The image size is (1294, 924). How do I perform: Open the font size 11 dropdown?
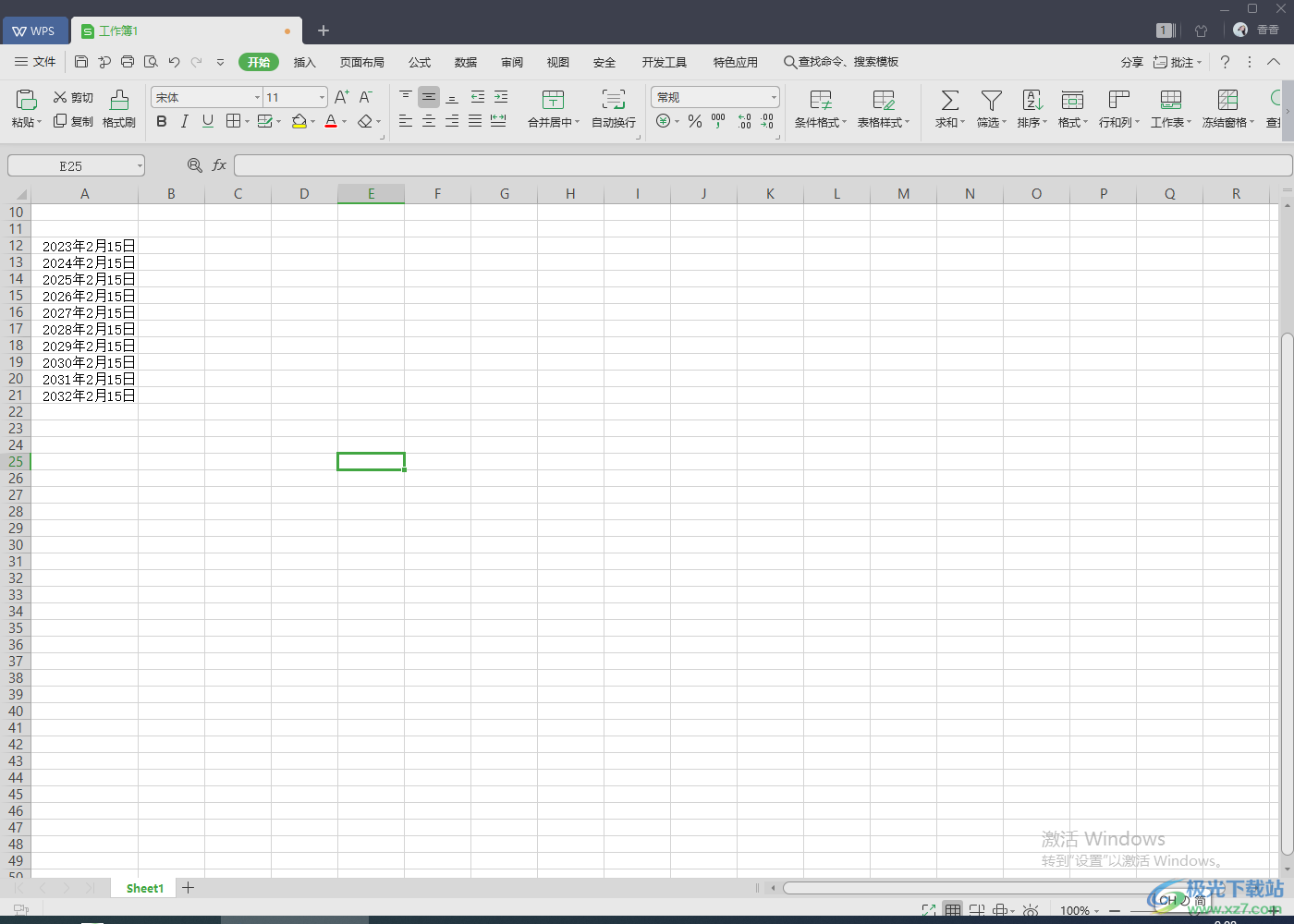322,97
